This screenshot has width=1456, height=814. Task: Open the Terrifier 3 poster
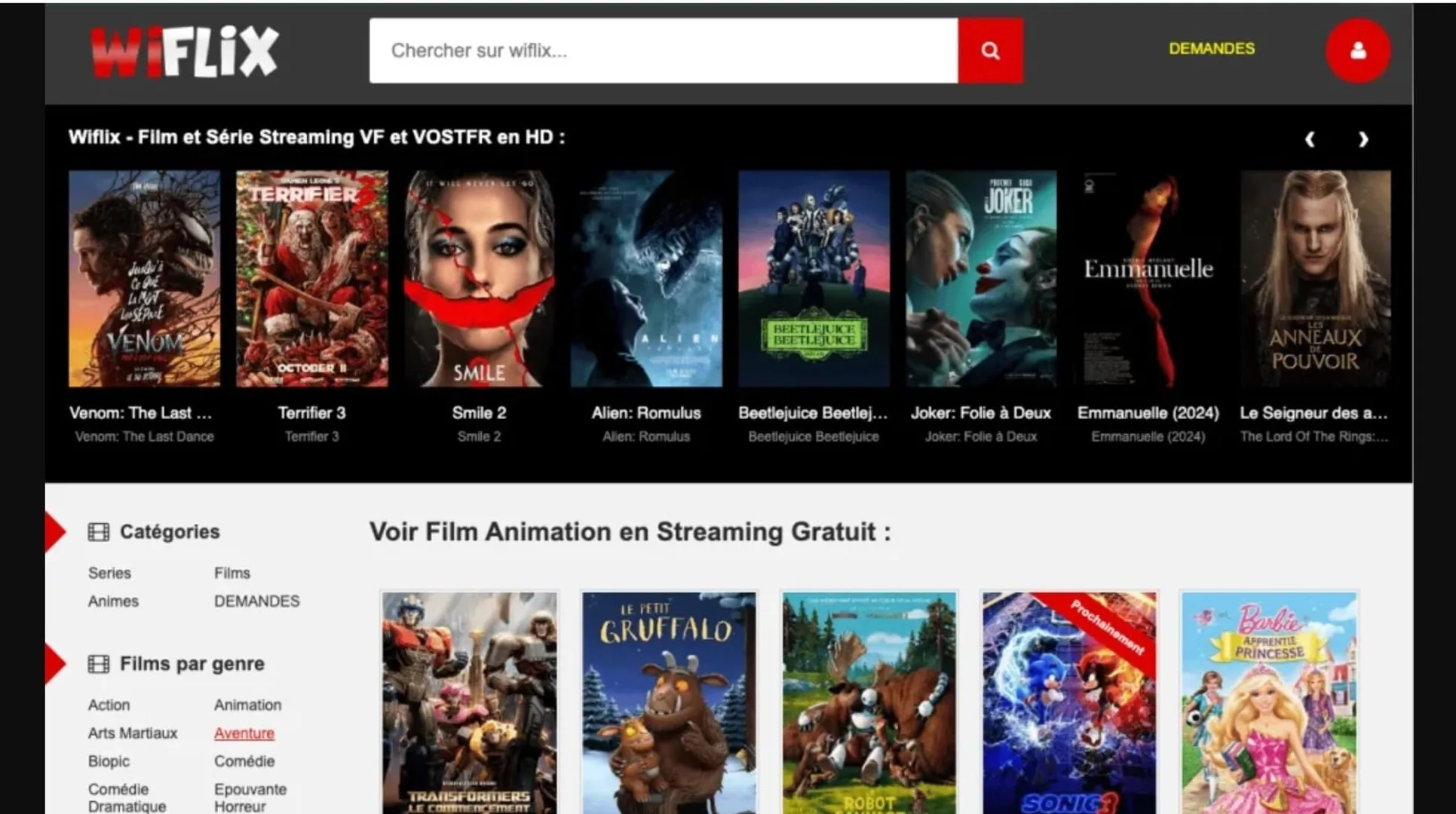311,278
